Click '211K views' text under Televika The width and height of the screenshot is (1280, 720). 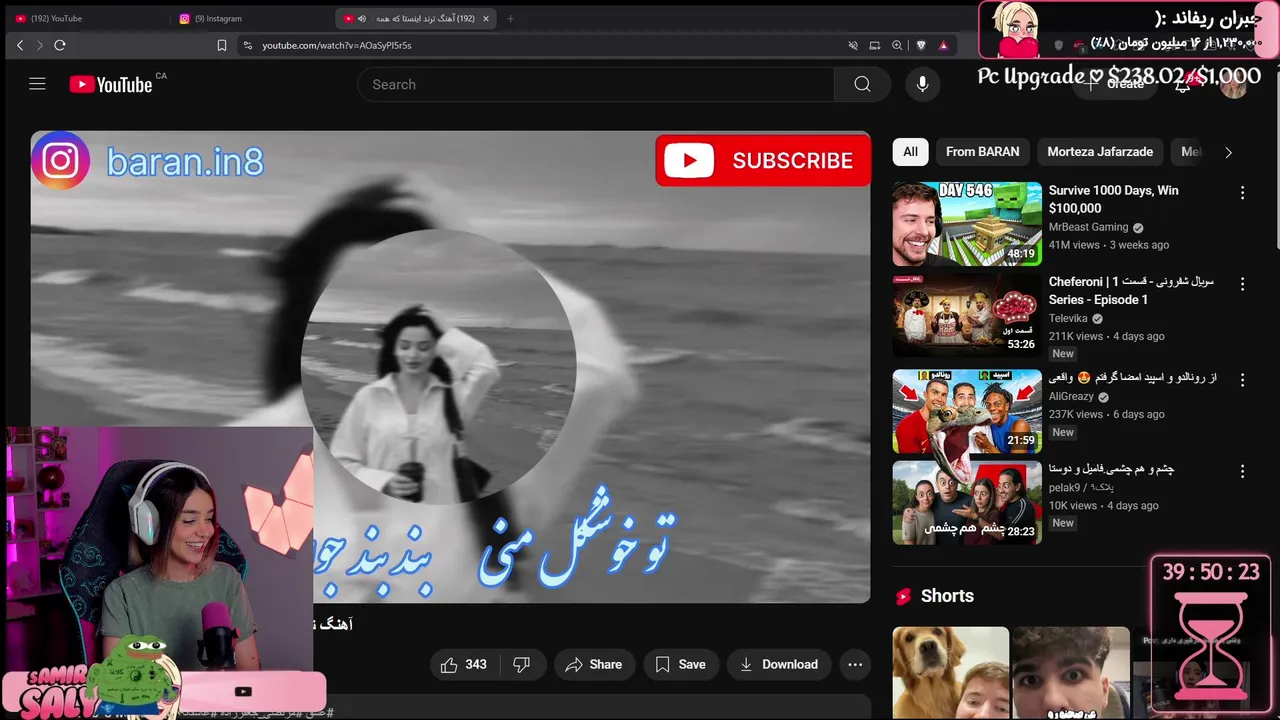tap(1076, 336)
